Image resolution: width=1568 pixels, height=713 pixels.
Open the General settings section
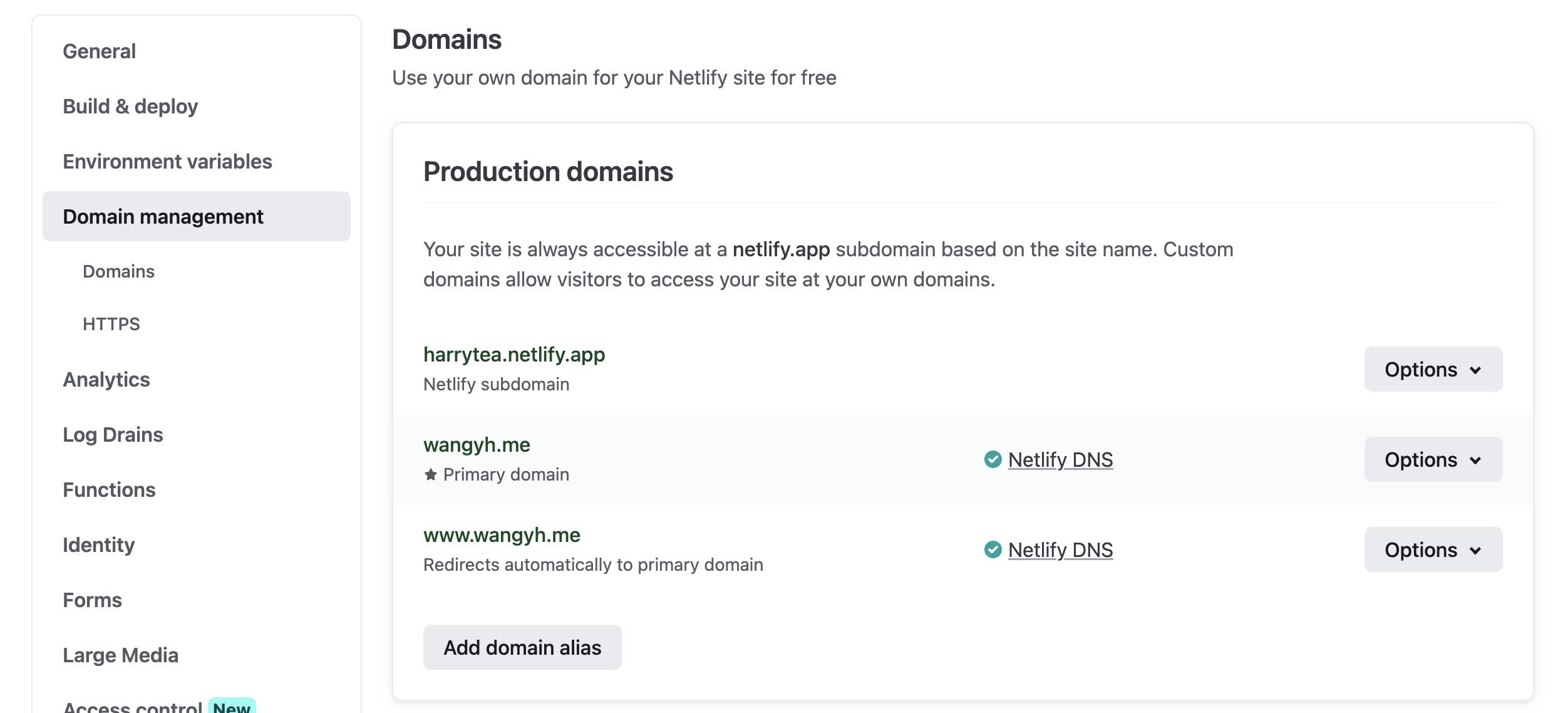99,51
